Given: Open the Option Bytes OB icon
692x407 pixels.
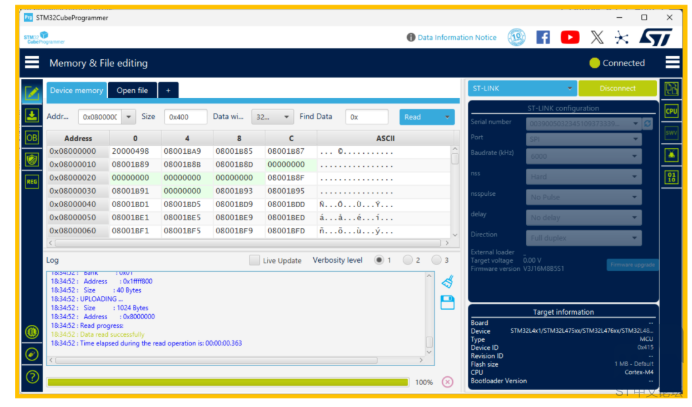Looking at the screenshot, I should coord(32,138).
